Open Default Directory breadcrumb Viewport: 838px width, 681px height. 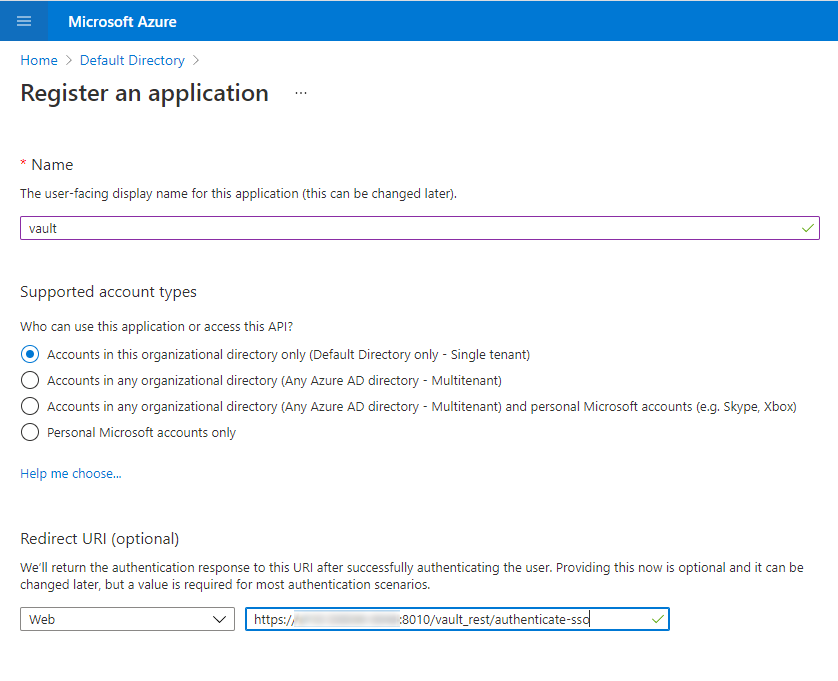point(132,60)
